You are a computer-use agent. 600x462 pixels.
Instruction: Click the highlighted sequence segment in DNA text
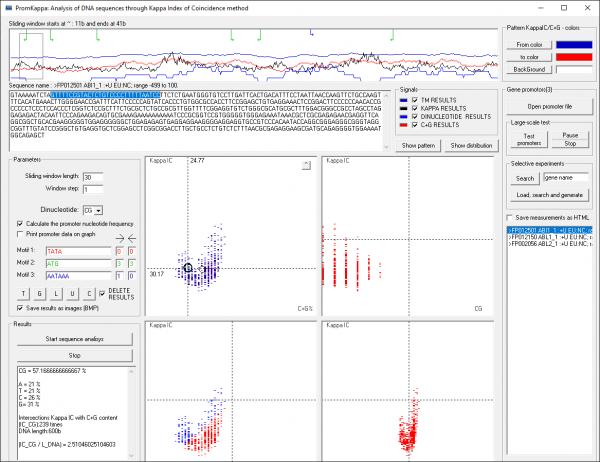(105, 95)
